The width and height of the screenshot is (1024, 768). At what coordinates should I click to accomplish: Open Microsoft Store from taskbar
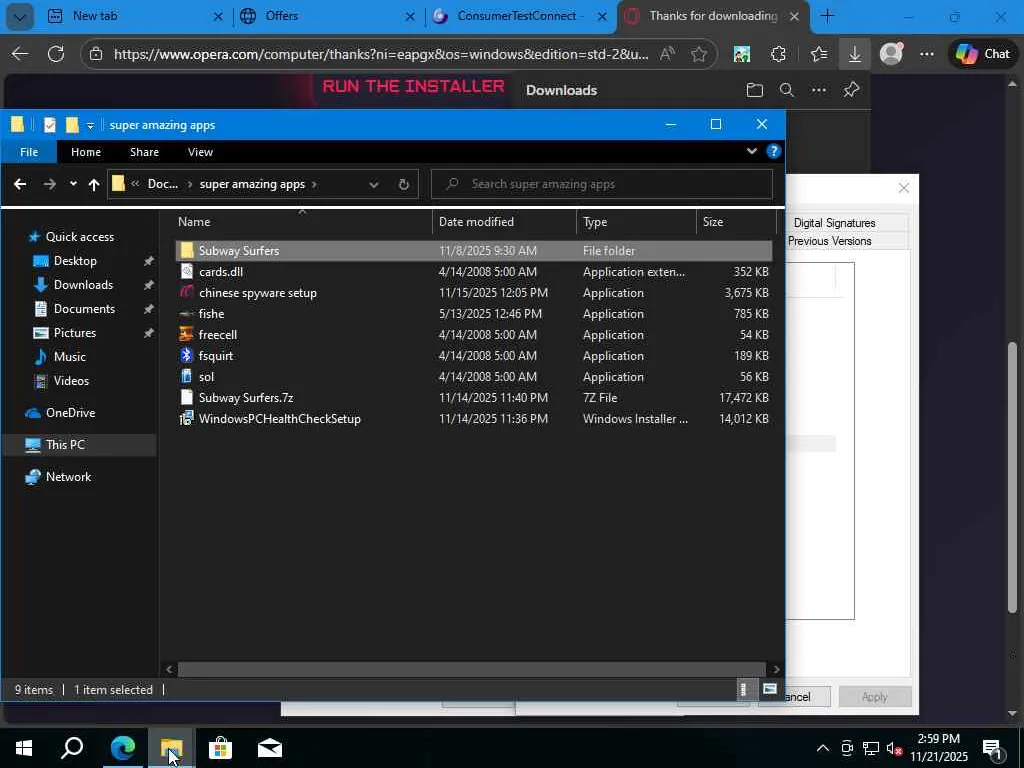221,748
